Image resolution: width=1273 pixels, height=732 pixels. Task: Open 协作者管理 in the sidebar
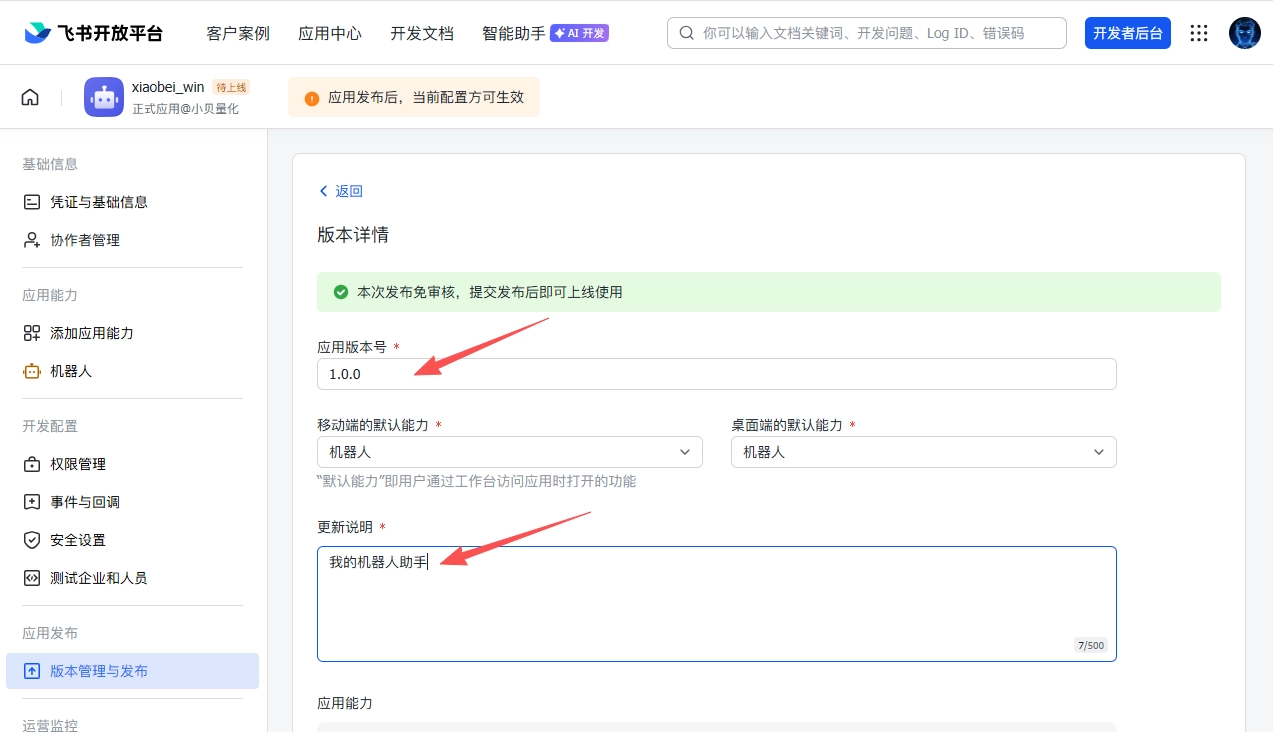click(84, 240)
